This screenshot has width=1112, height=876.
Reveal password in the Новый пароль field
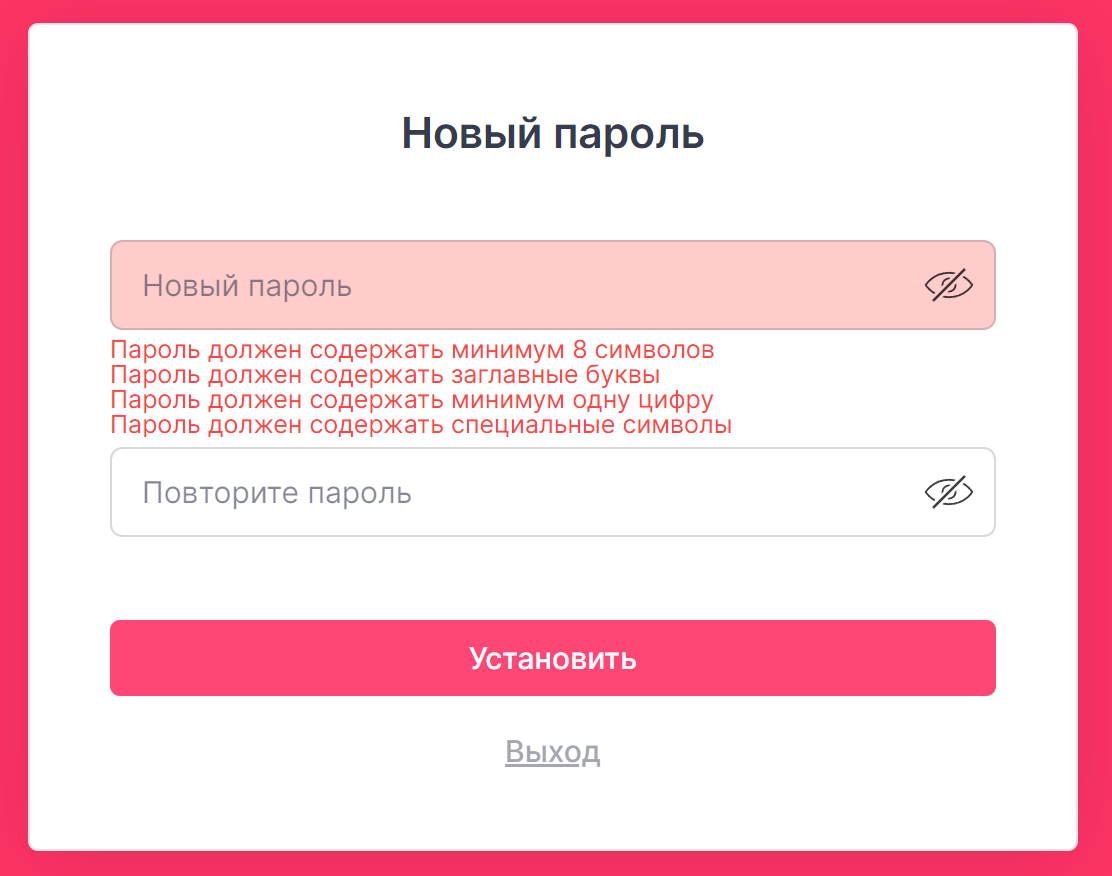949,285
